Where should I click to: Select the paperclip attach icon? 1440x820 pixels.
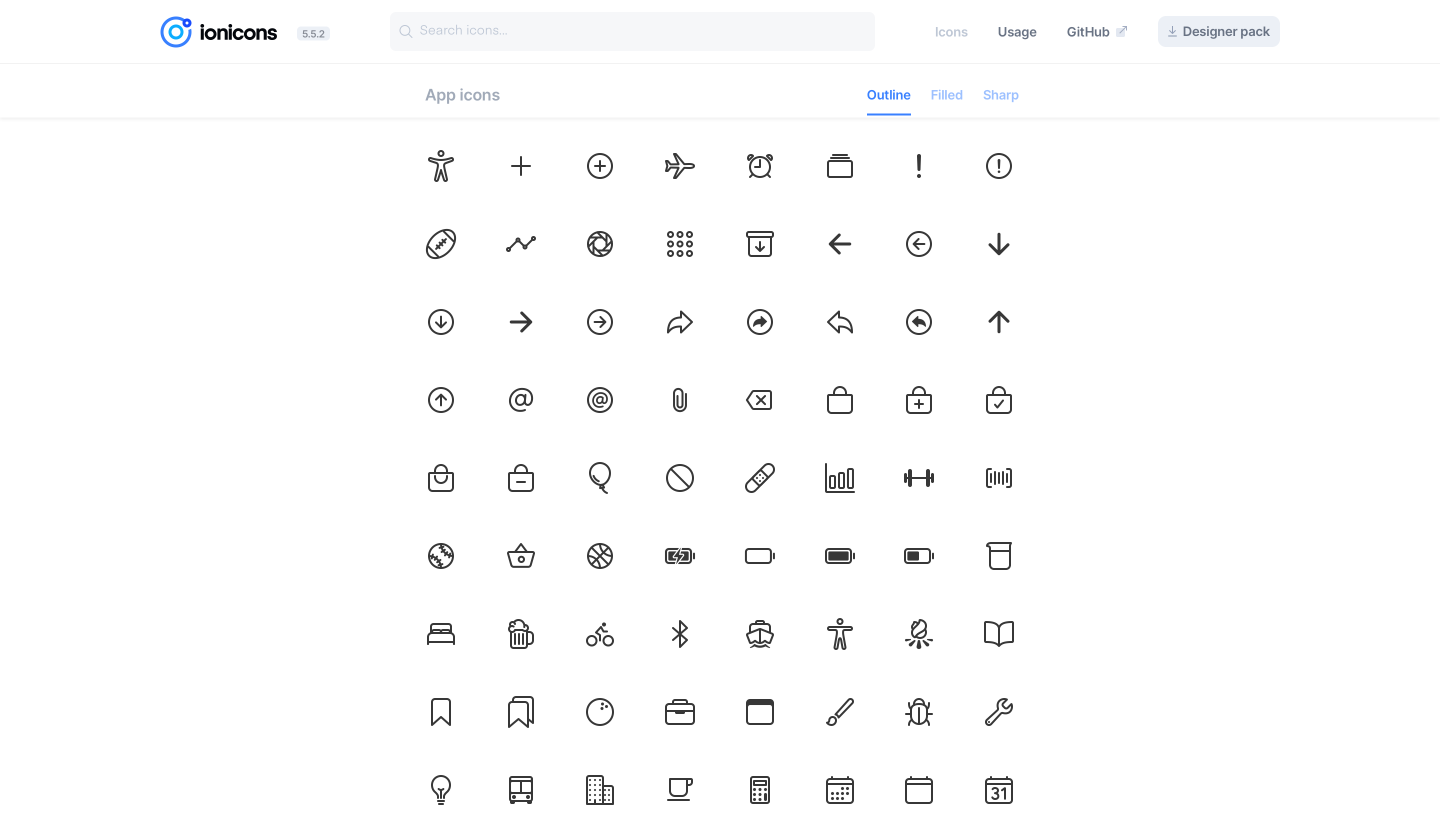pos(680,400)
